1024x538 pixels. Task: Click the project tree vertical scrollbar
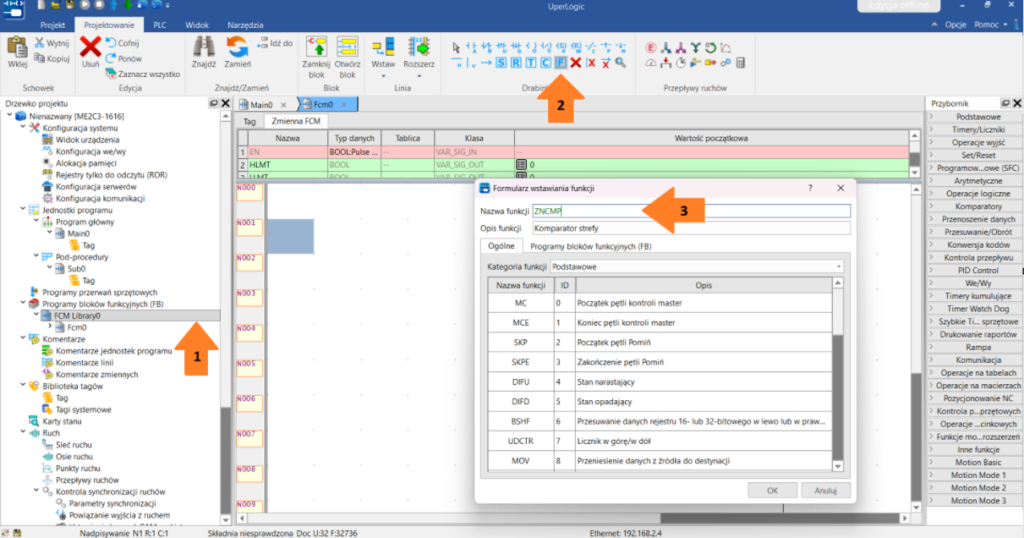pyautogui.click(x=225, y=317)
